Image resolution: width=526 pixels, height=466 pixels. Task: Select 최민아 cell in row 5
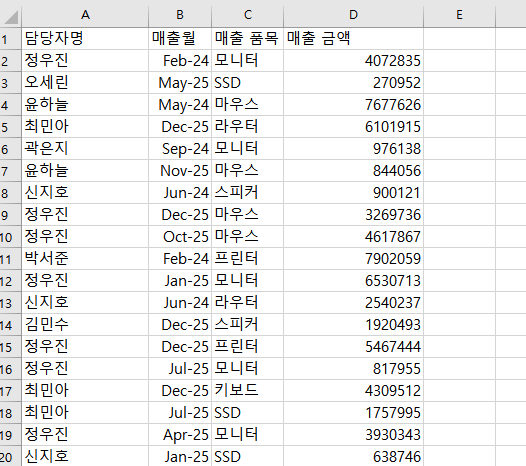85,127
